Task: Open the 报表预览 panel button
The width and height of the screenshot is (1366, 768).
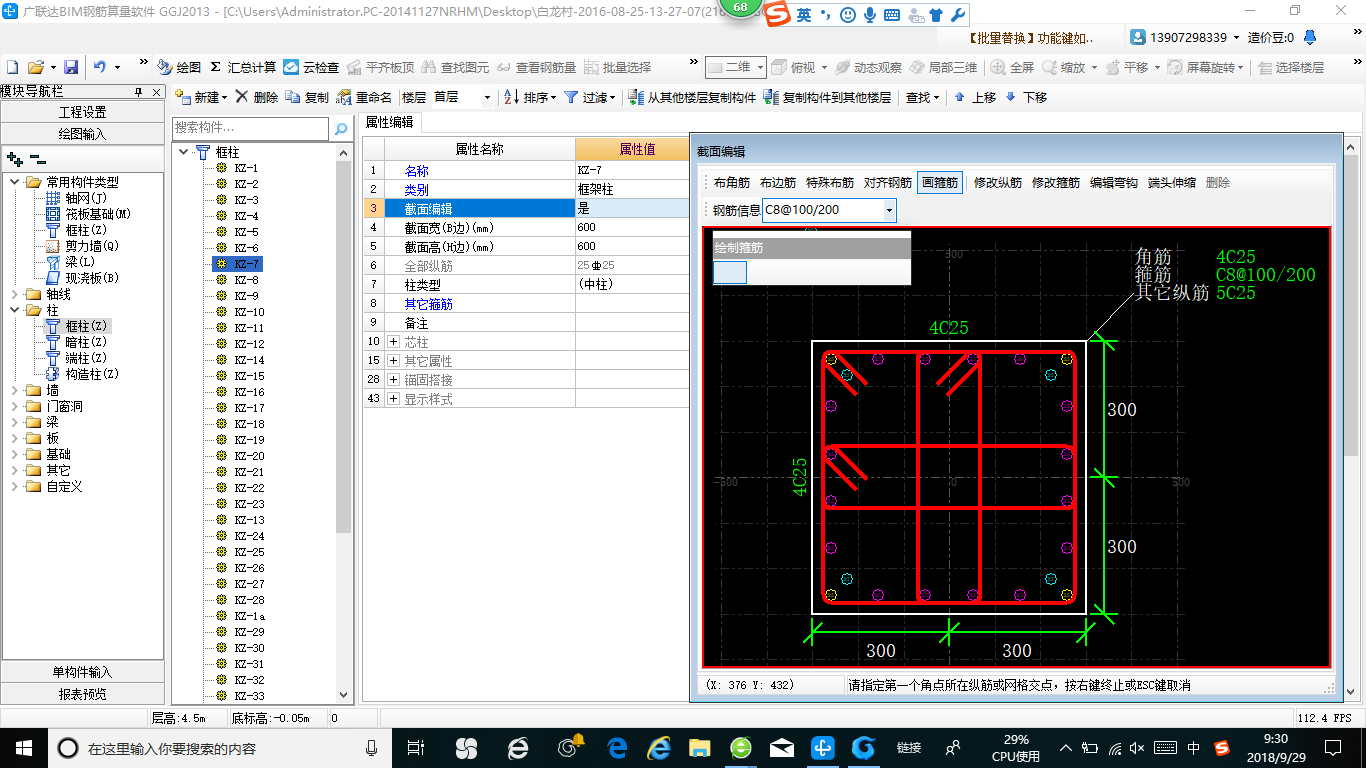Action: [x=82, y=693]
